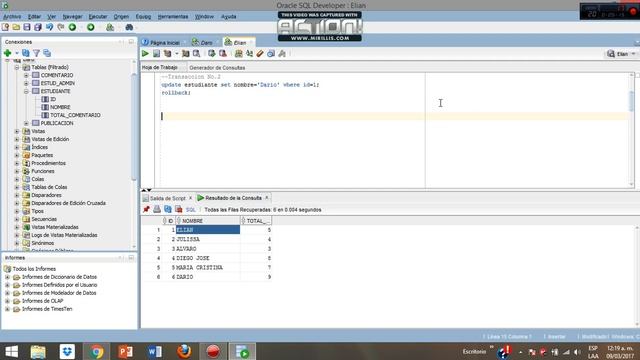Open the Ayuda menu

pyautogui.click(x=229, y=17)
